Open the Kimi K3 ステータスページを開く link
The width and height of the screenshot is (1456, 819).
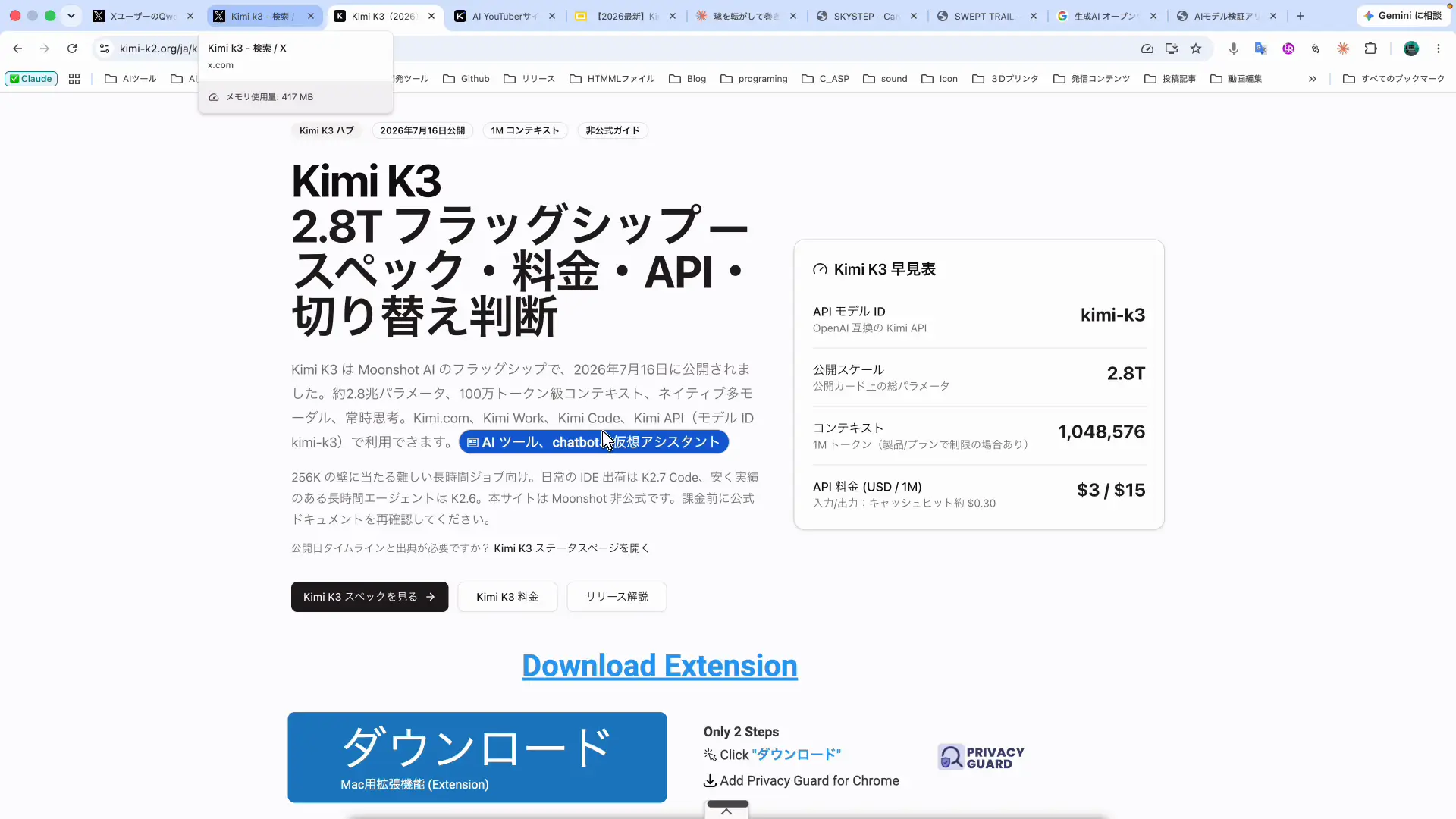tap(572, 548)
